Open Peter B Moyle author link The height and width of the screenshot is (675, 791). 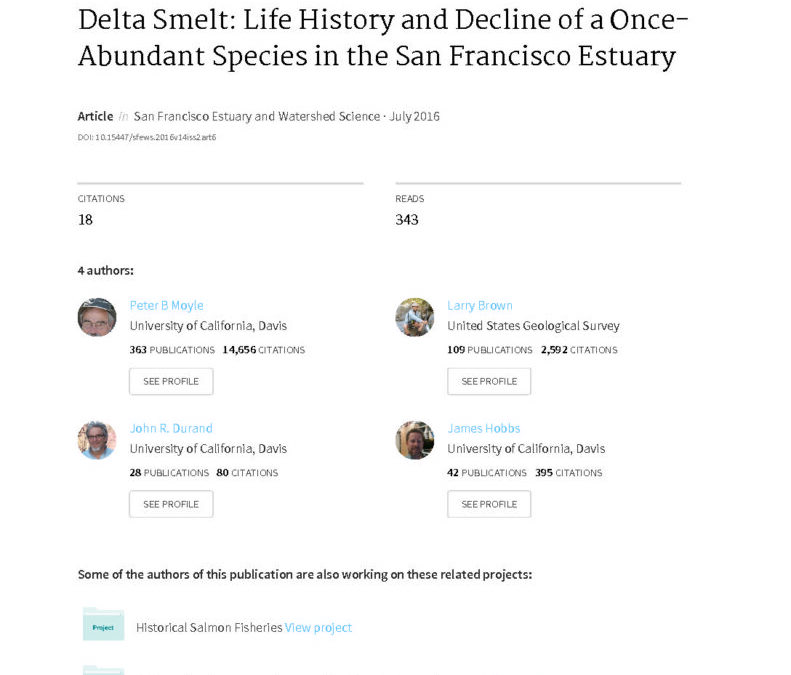point(166,306)
